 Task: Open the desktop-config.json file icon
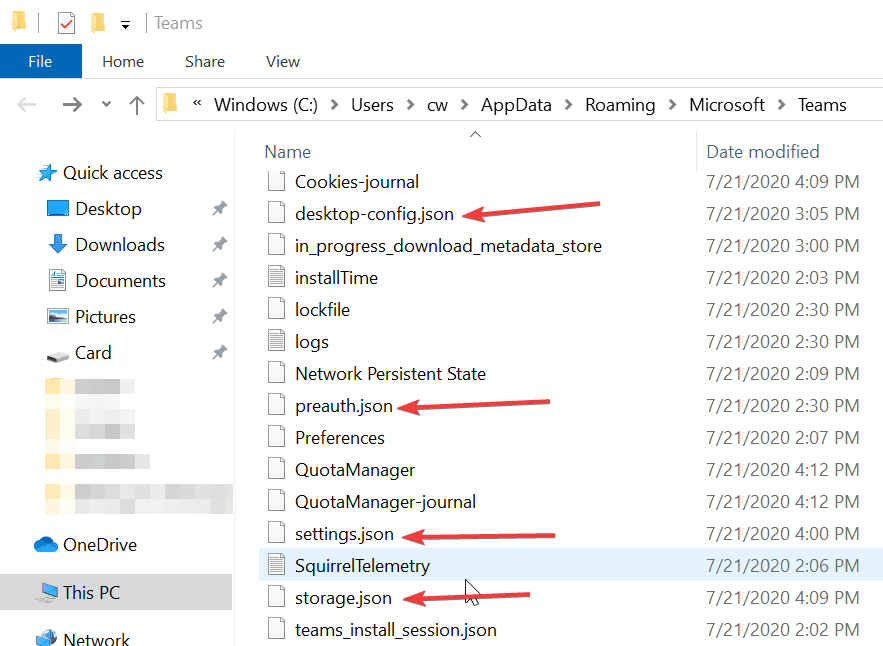pyautogui.click(x=275, y=213)
